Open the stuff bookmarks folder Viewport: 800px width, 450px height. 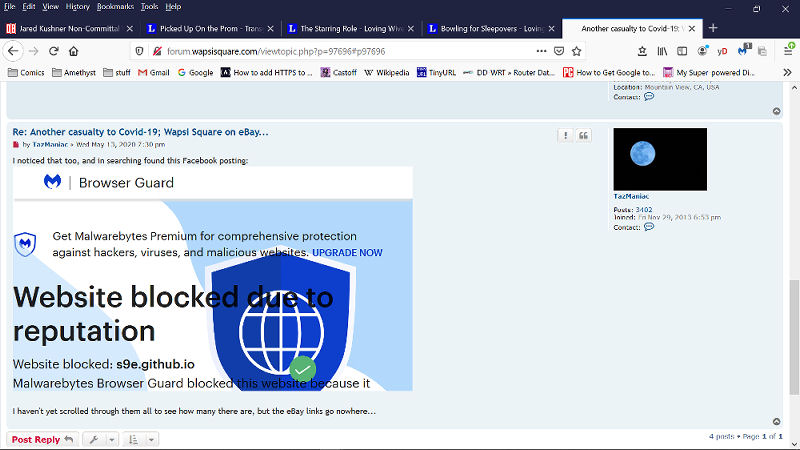(117, 72)
